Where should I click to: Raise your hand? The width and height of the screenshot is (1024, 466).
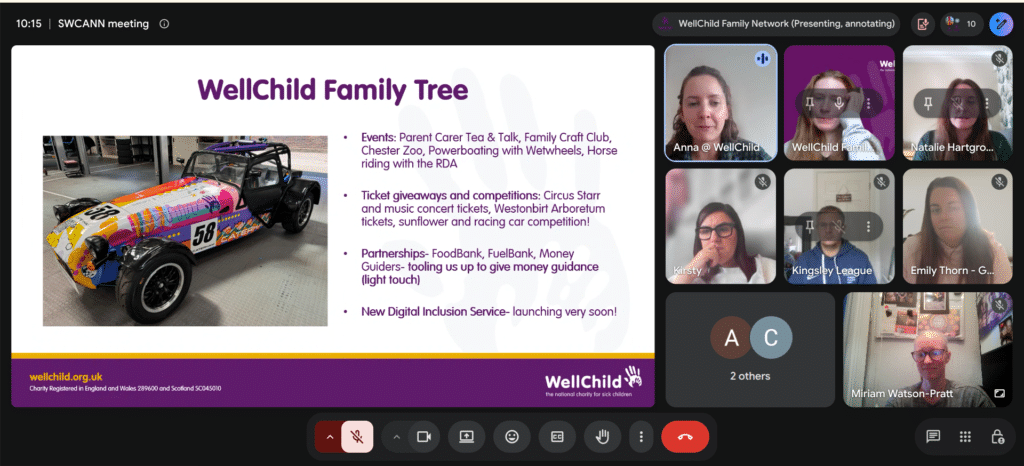(602, 437)
